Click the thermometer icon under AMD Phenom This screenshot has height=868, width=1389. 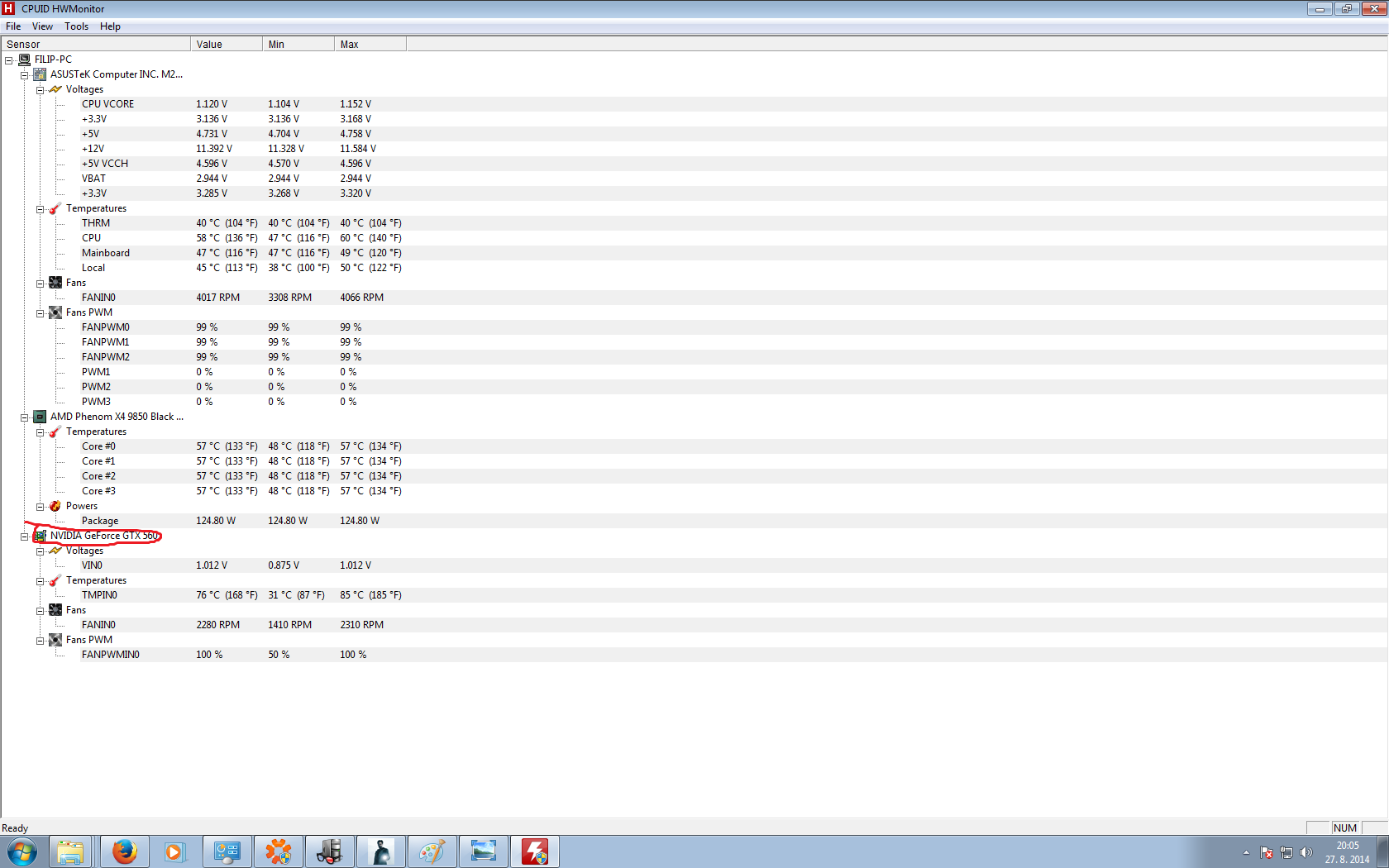coord(55,432)
